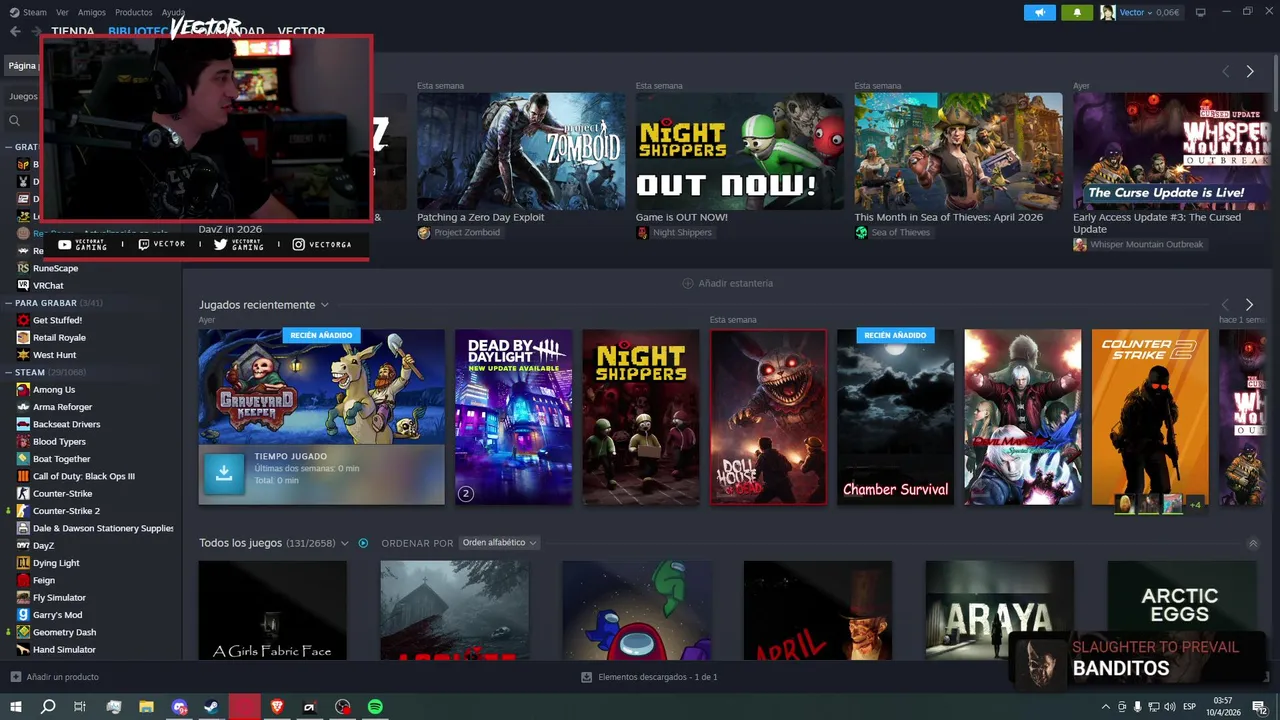Open Whisper Mountain Outbreak publisher link
The image size is (1280, 720).
[1147, 244]
